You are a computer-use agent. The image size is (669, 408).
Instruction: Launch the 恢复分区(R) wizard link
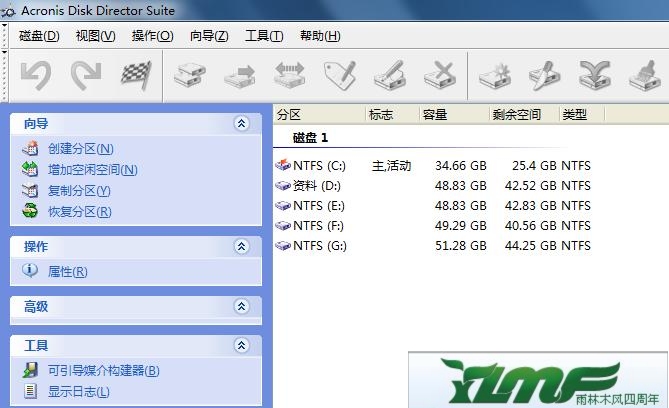79,211
